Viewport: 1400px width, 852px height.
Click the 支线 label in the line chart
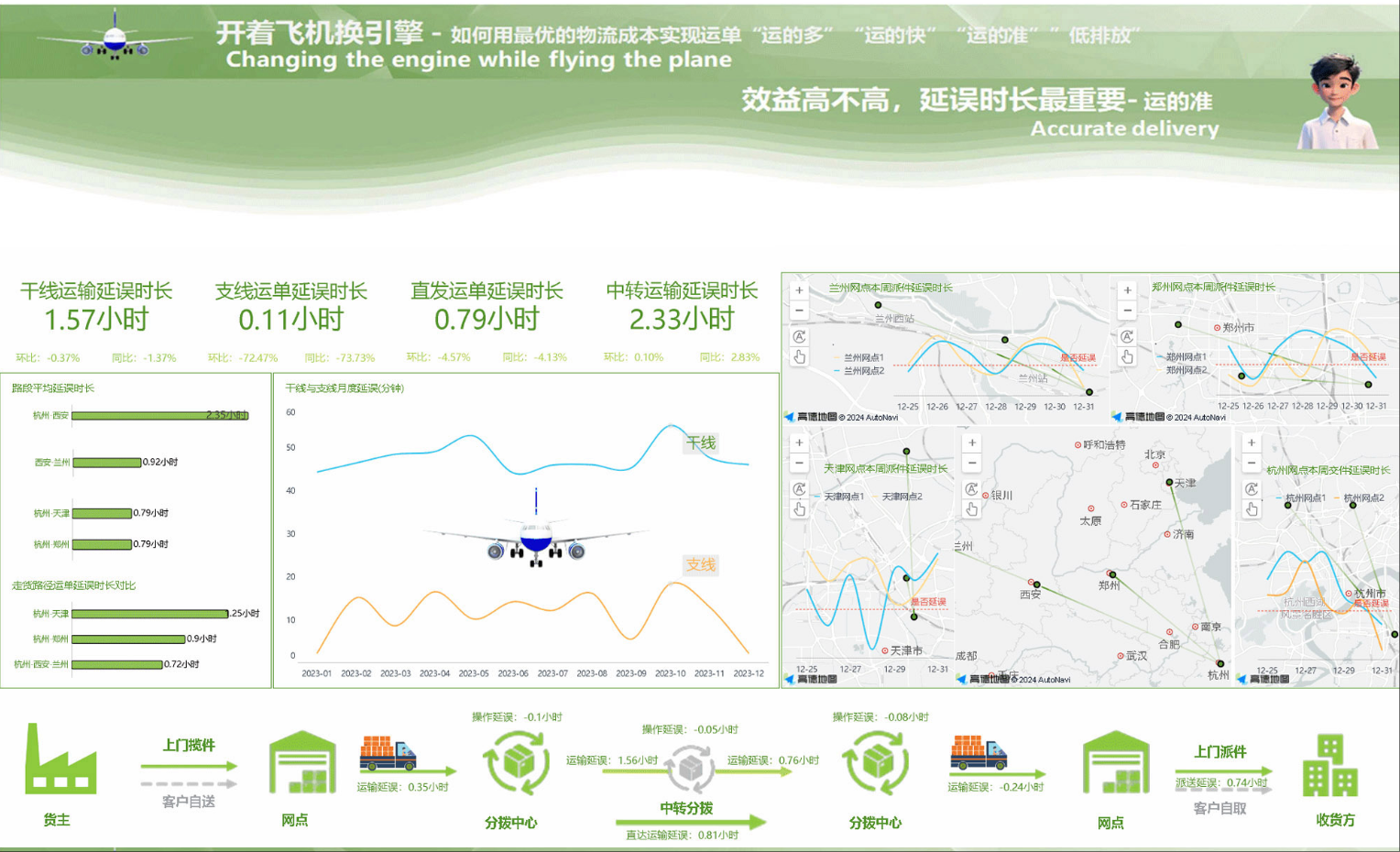pos(701,565)
